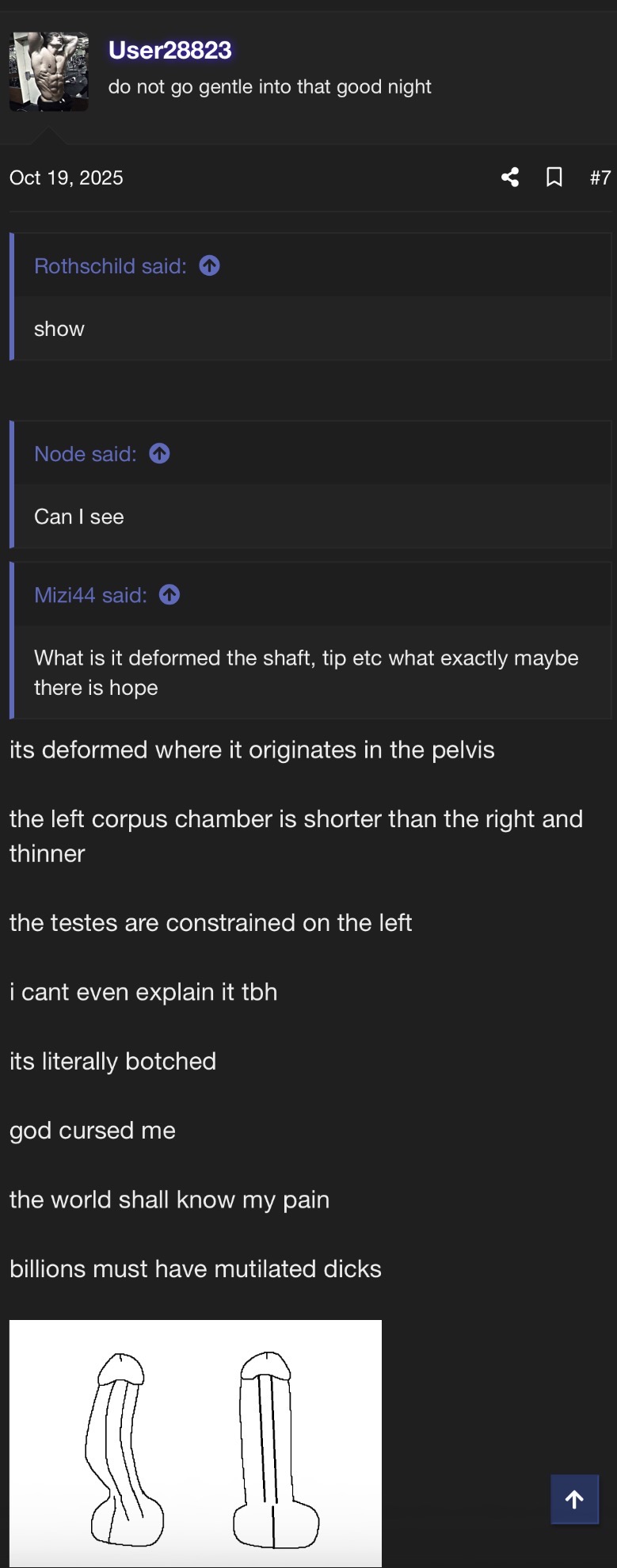Screen dimensions: 617x1568
Task: Open User28823's avatar picture
Action: tap(49, 72)
